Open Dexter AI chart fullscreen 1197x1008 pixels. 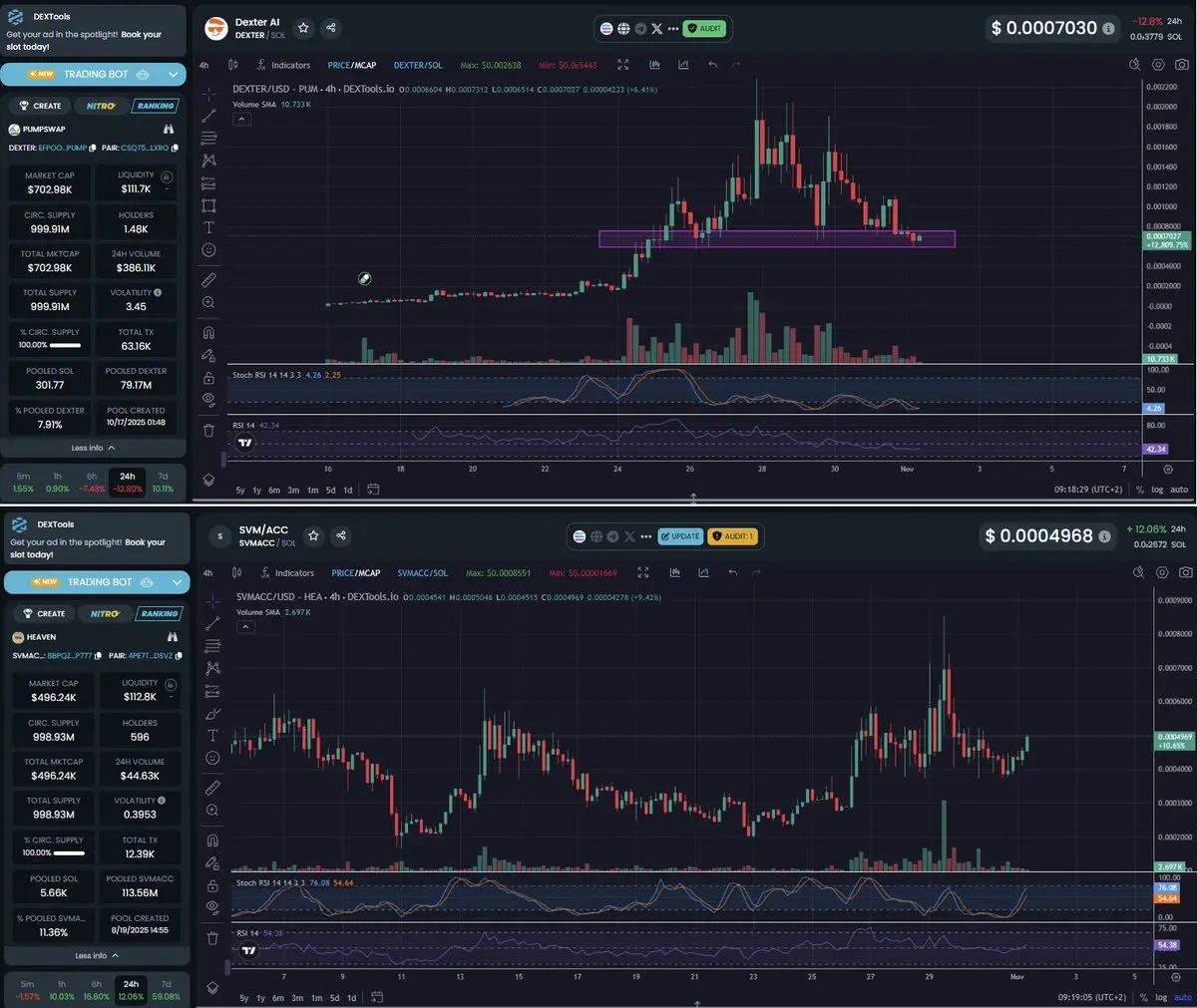tap(623, 65)
